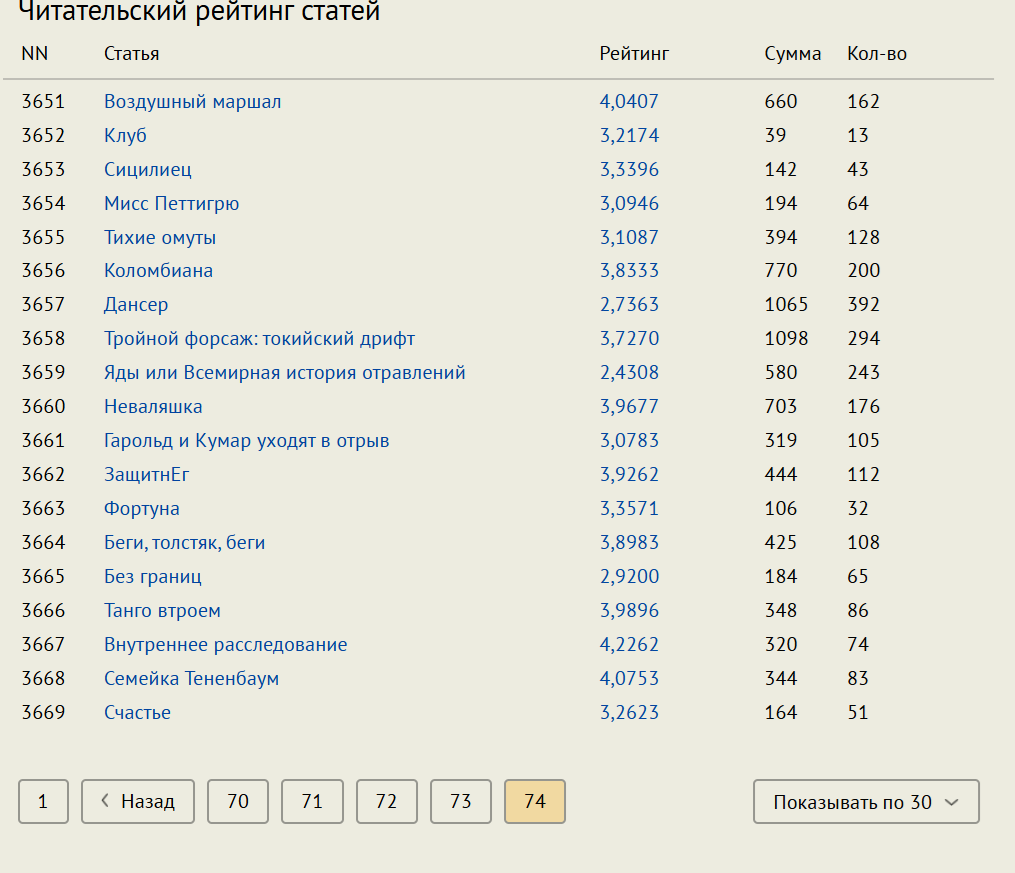Viewport: 1015px width, 873px height.
Task: Open the article Дансер
Action: point(136,304)
